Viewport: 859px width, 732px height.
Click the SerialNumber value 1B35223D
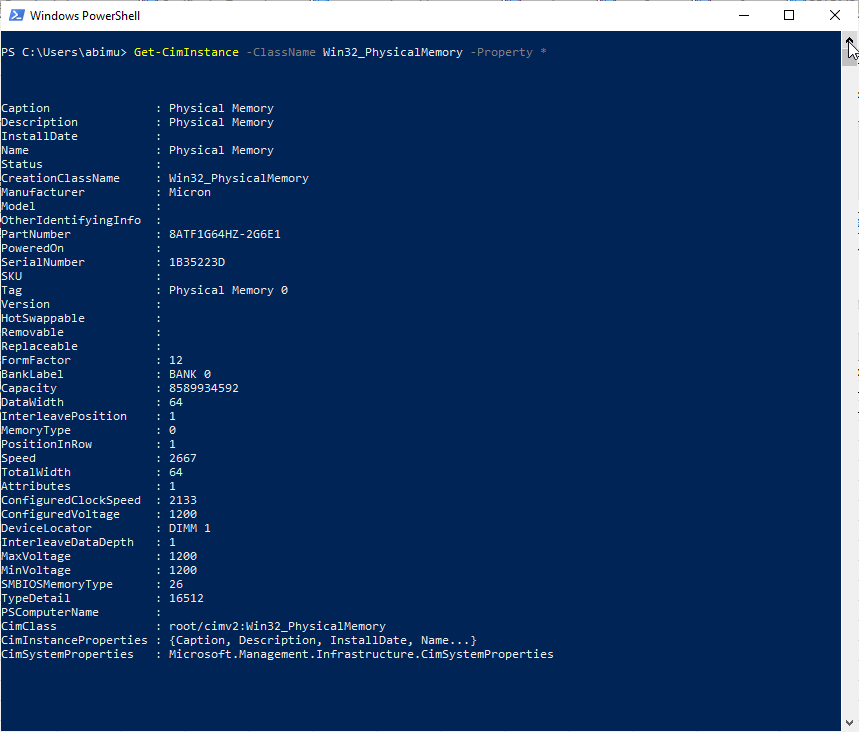coord(196,262)
